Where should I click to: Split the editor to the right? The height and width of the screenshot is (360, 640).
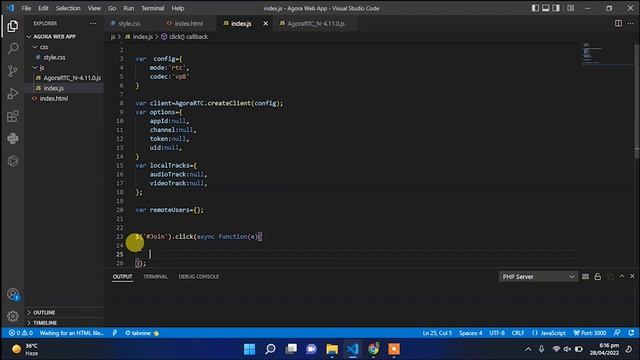click(x=618, y=23)
